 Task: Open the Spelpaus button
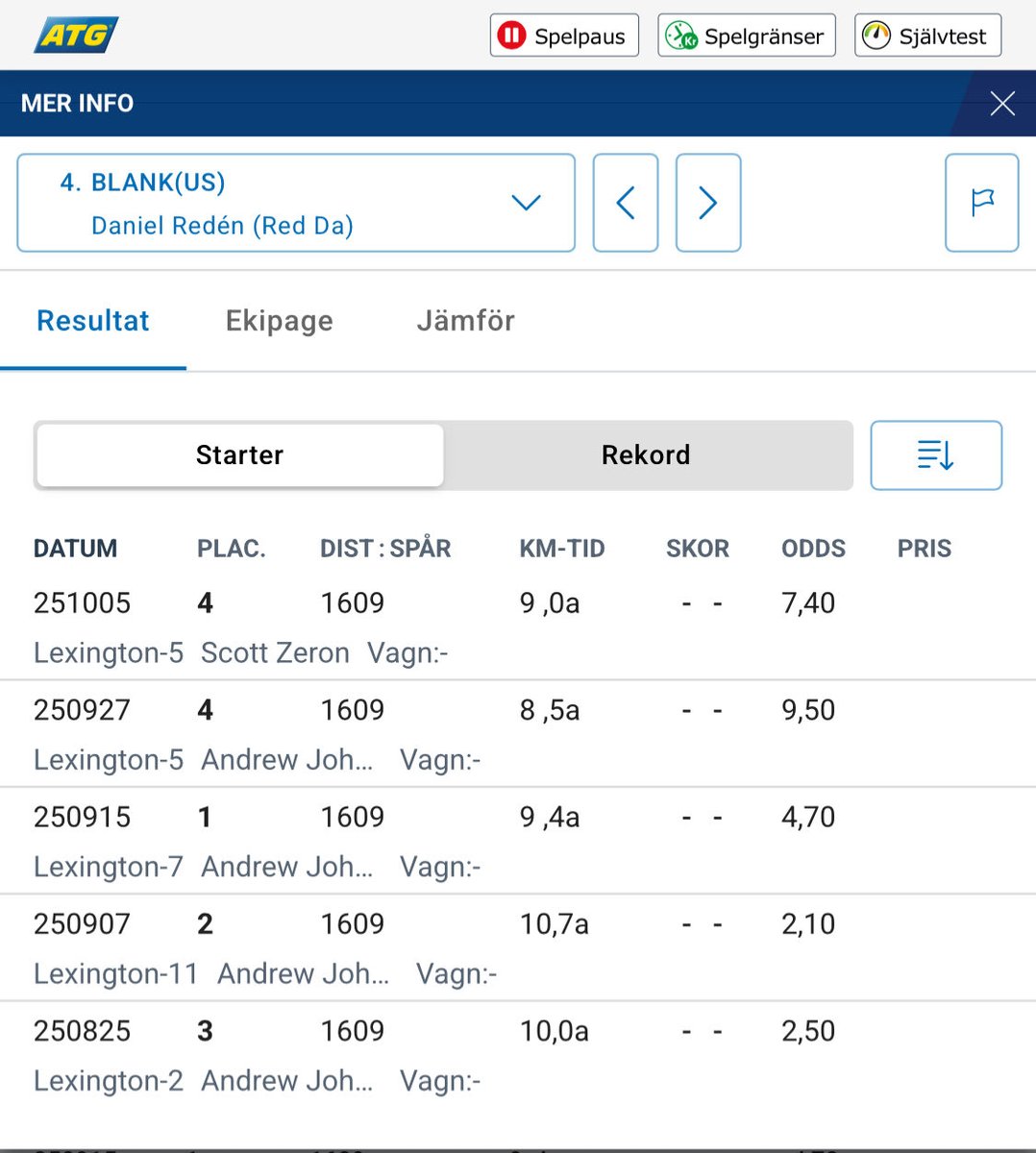(x=564, y=36)
